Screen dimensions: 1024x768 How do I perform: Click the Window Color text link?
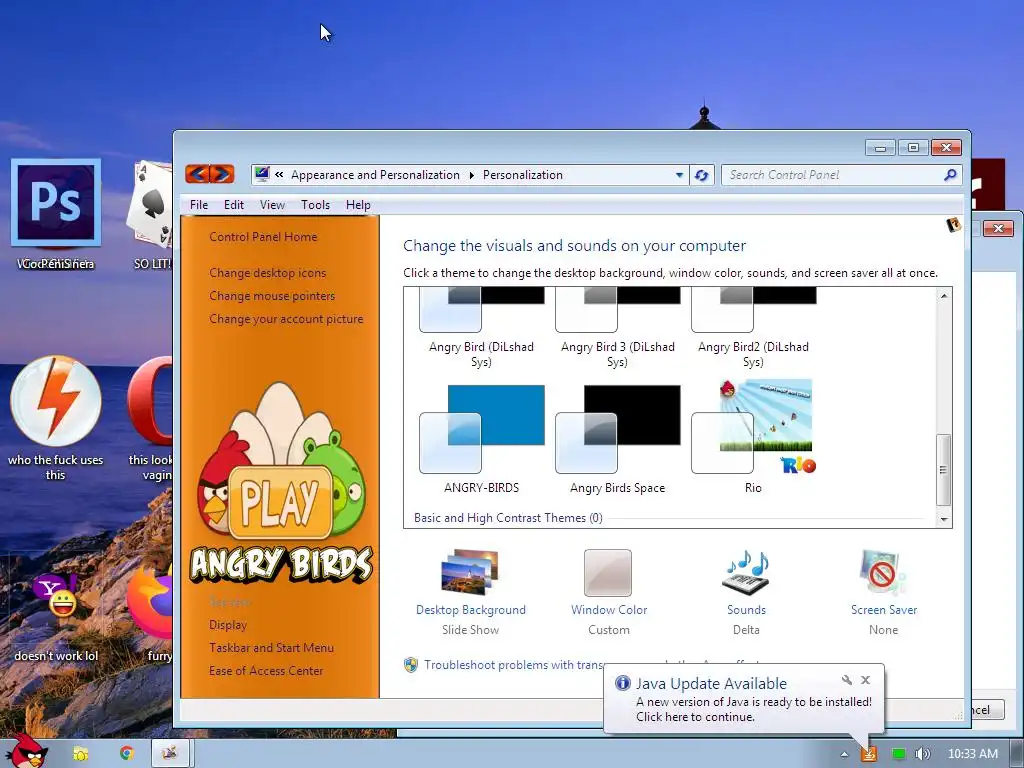tap(609, 609)
